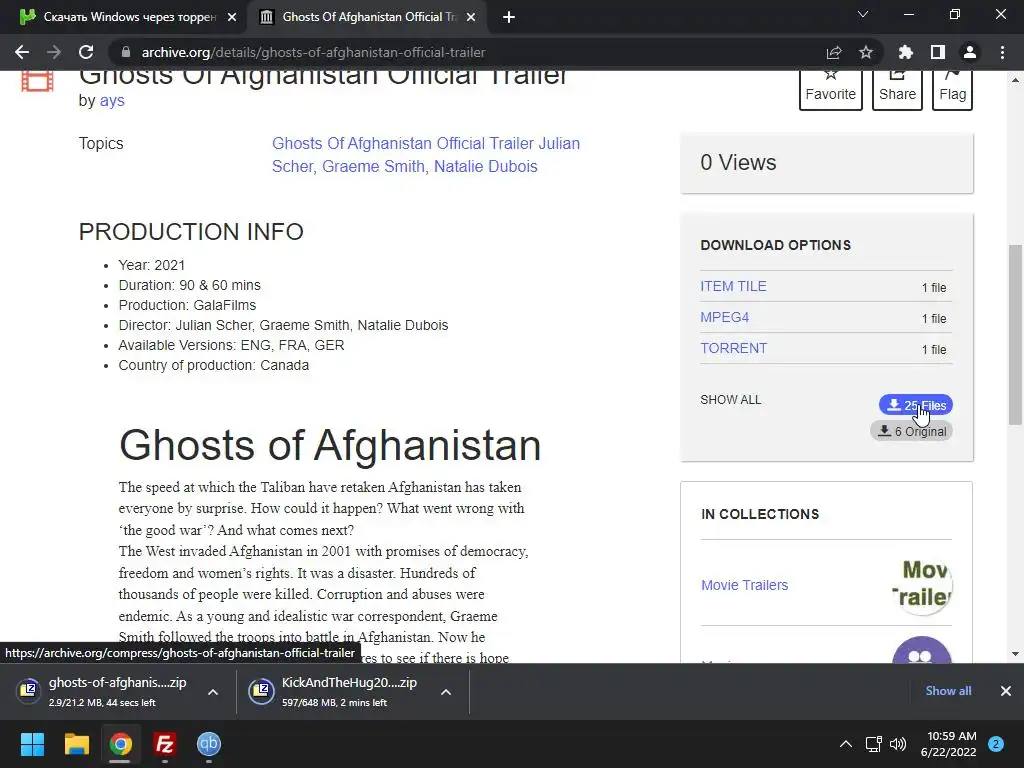Screen dimensions: 1024x768
Task: Click the Share button
Action: tap(897, 89)
